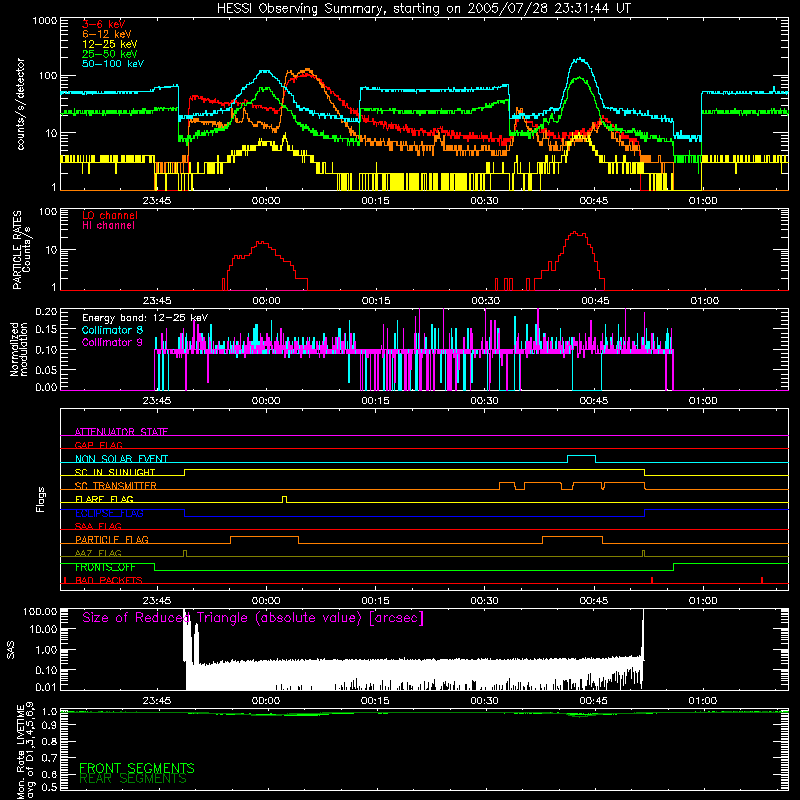Screen dimensions: 800x800
Task: Click the bad packets tick near 00:53
Action: click(652, 580)
